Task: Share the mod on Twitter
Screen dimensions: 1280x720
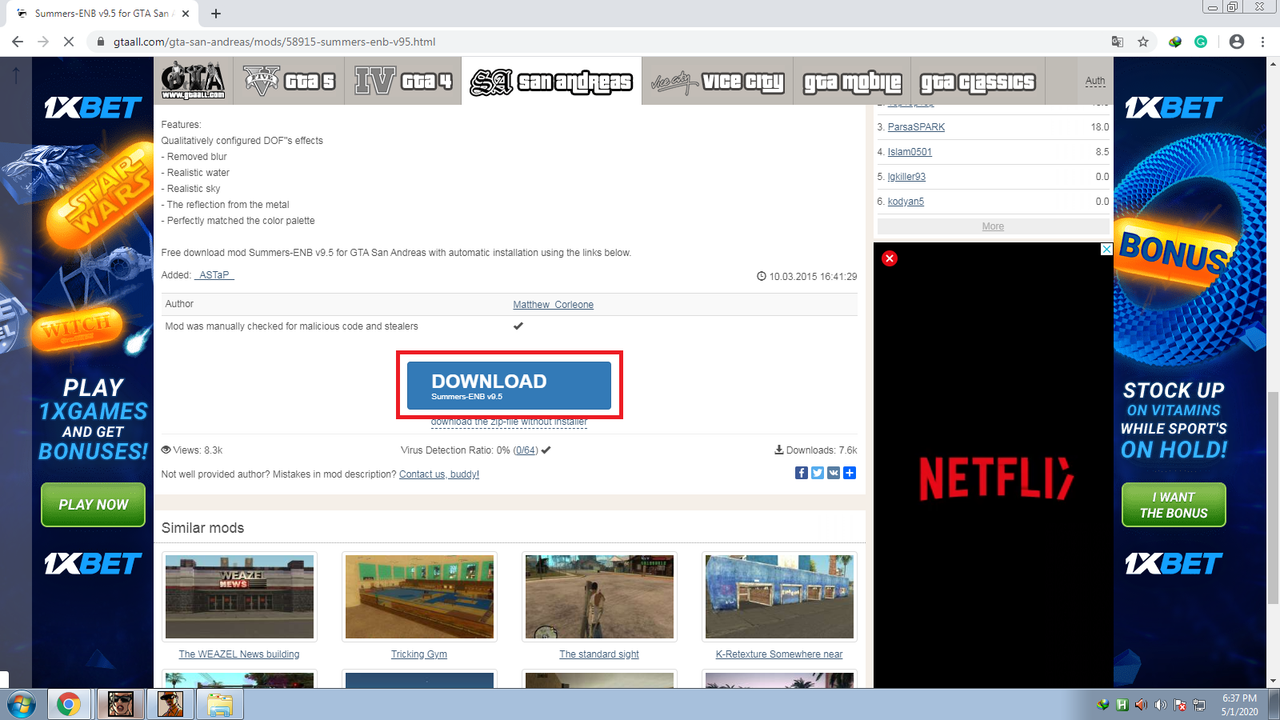Action: tap(817, 473)
